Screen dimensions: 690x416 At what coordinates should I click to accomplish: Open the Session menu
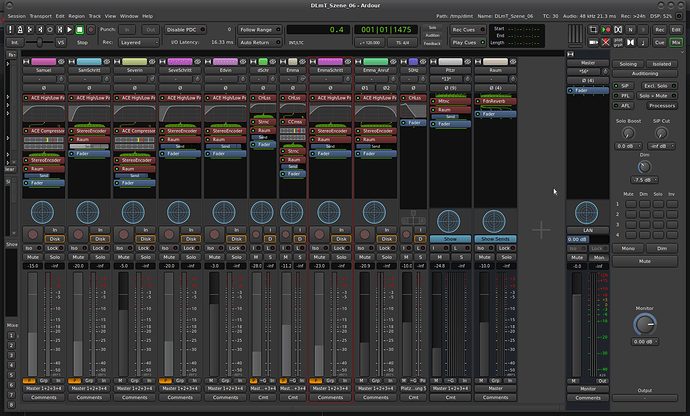coord(16,17)
